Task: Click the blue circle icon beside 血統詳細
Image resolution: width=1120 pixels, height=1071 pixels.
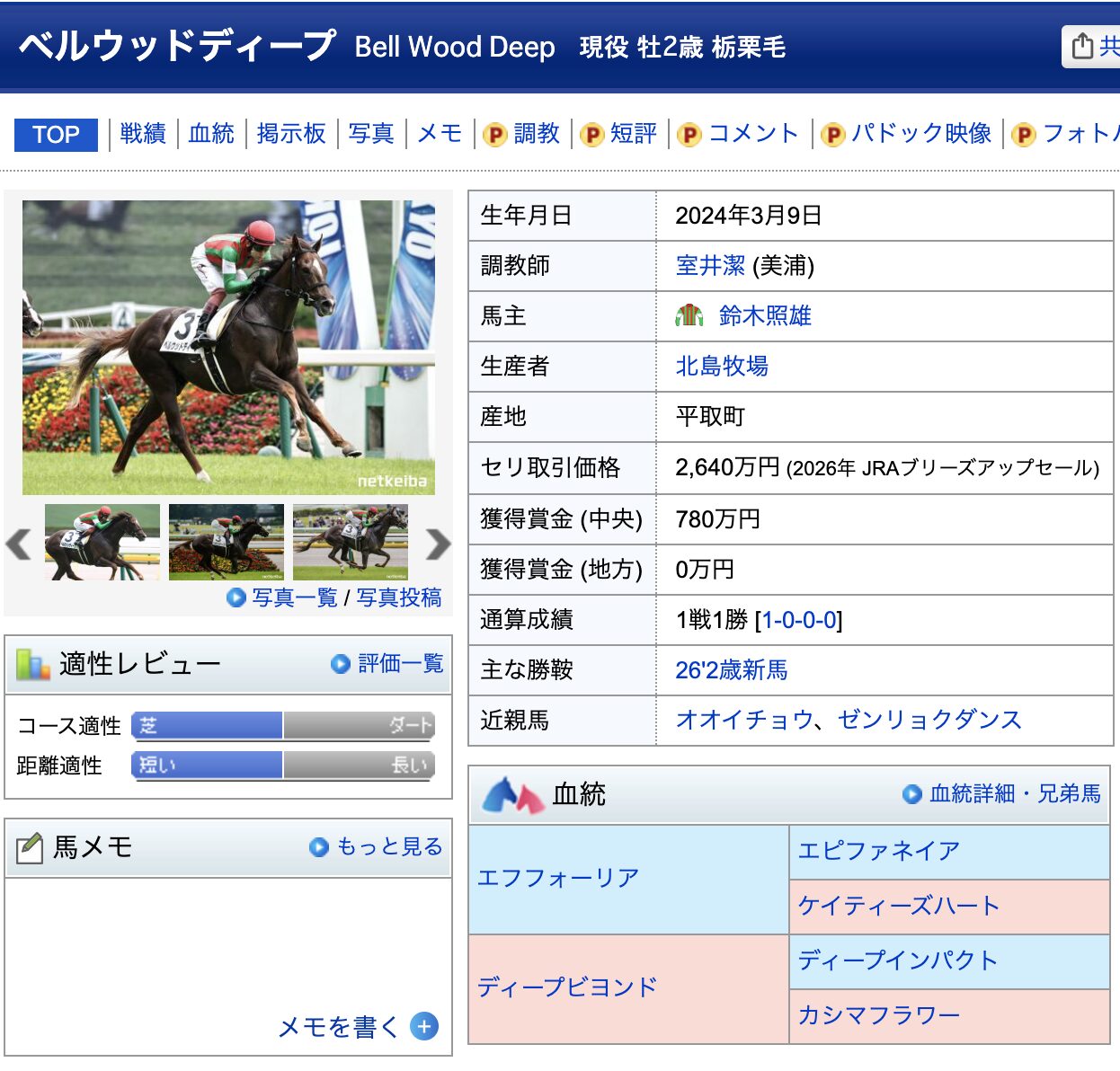Action: click(912, 794)
